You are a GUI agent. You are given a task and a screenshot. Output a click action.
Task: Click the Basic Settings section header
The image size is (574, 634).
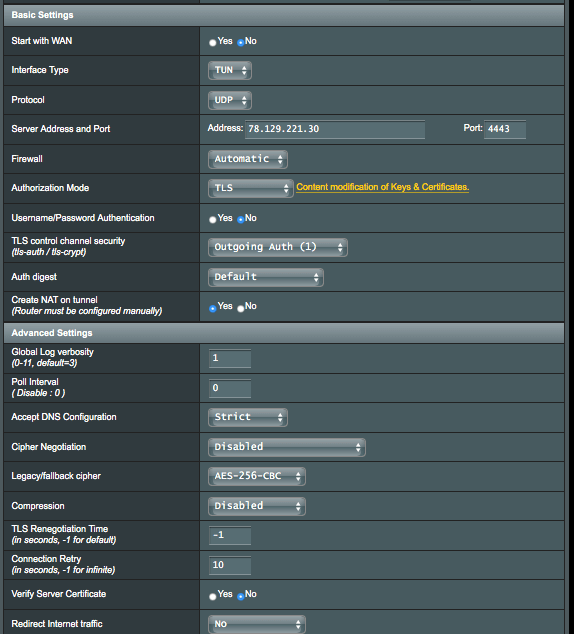284,15
